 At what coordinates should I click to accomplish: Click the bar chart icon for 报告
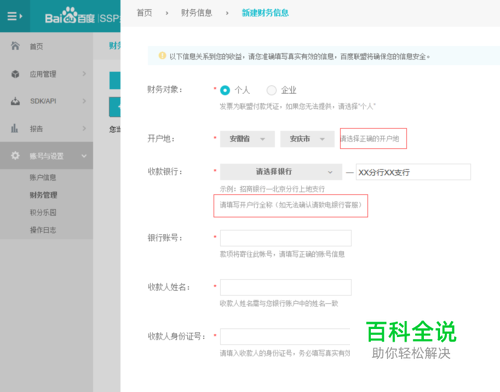tap(14, 128)
